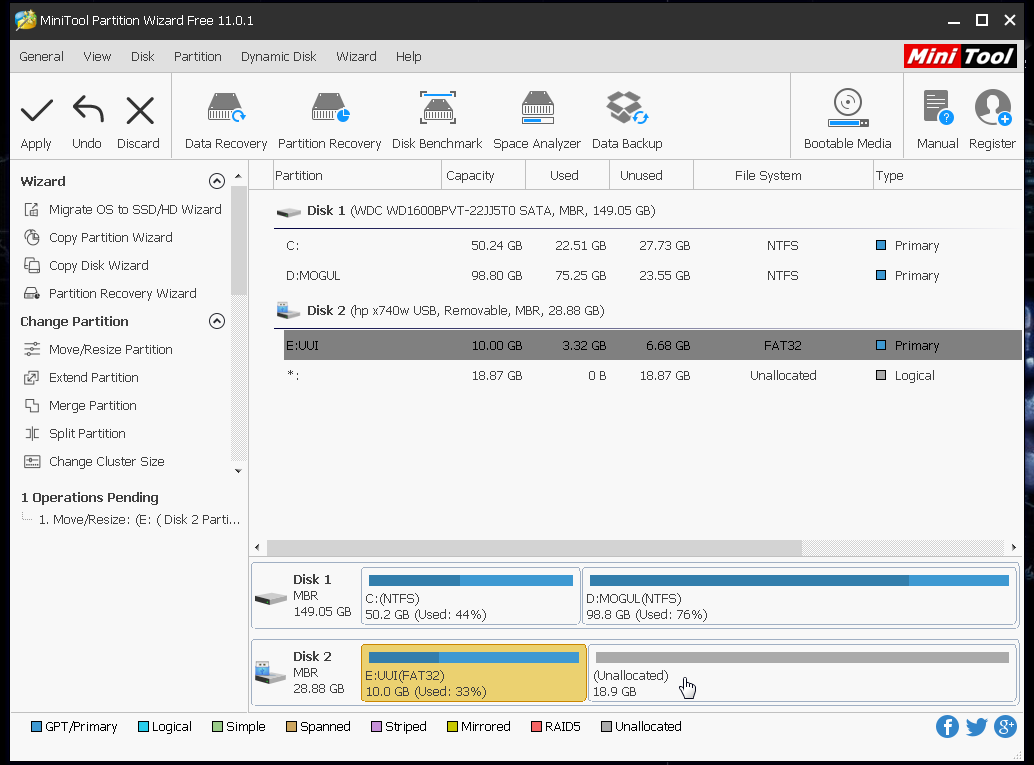Select the E:UUI partition row
Viewport: 1034px width, 765px height.
point(653,346)
